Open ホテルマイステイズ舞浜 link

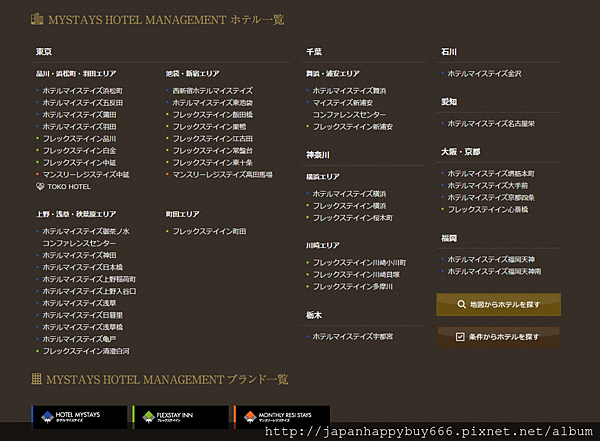pyautogui.click(x=349, y=91)
